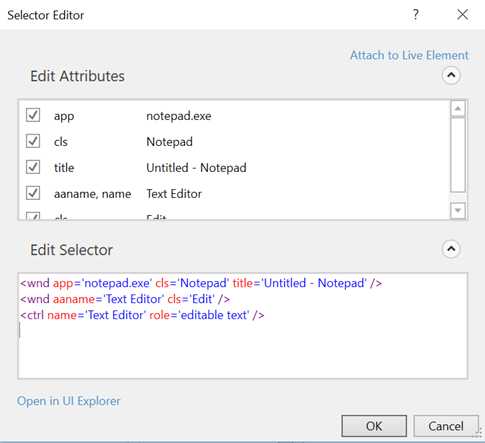Click the Cancel button

tap(446, 426)
